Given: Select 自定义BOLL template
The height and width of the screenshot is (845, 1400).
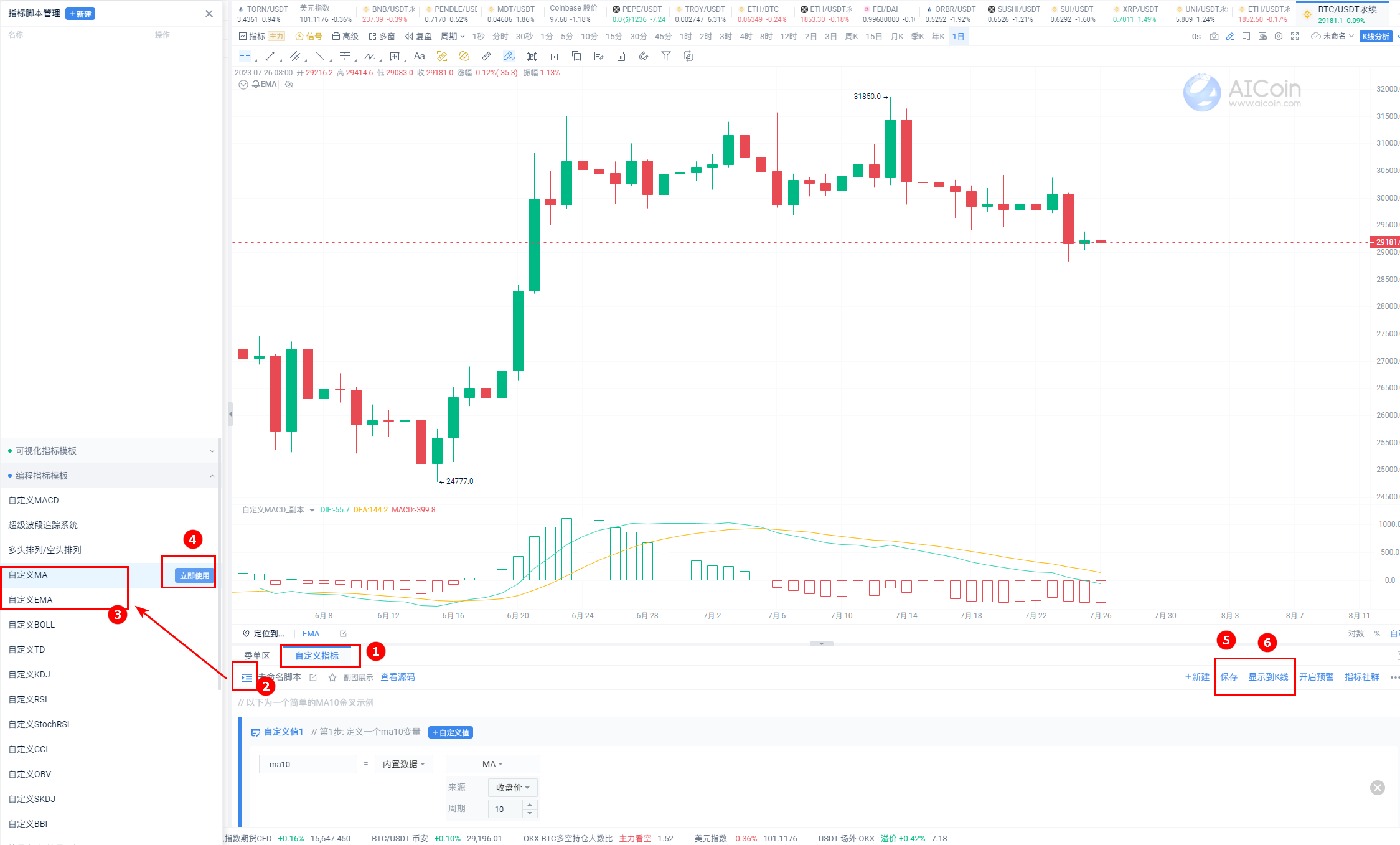Looking at the screenshot, I should point(111,625).
